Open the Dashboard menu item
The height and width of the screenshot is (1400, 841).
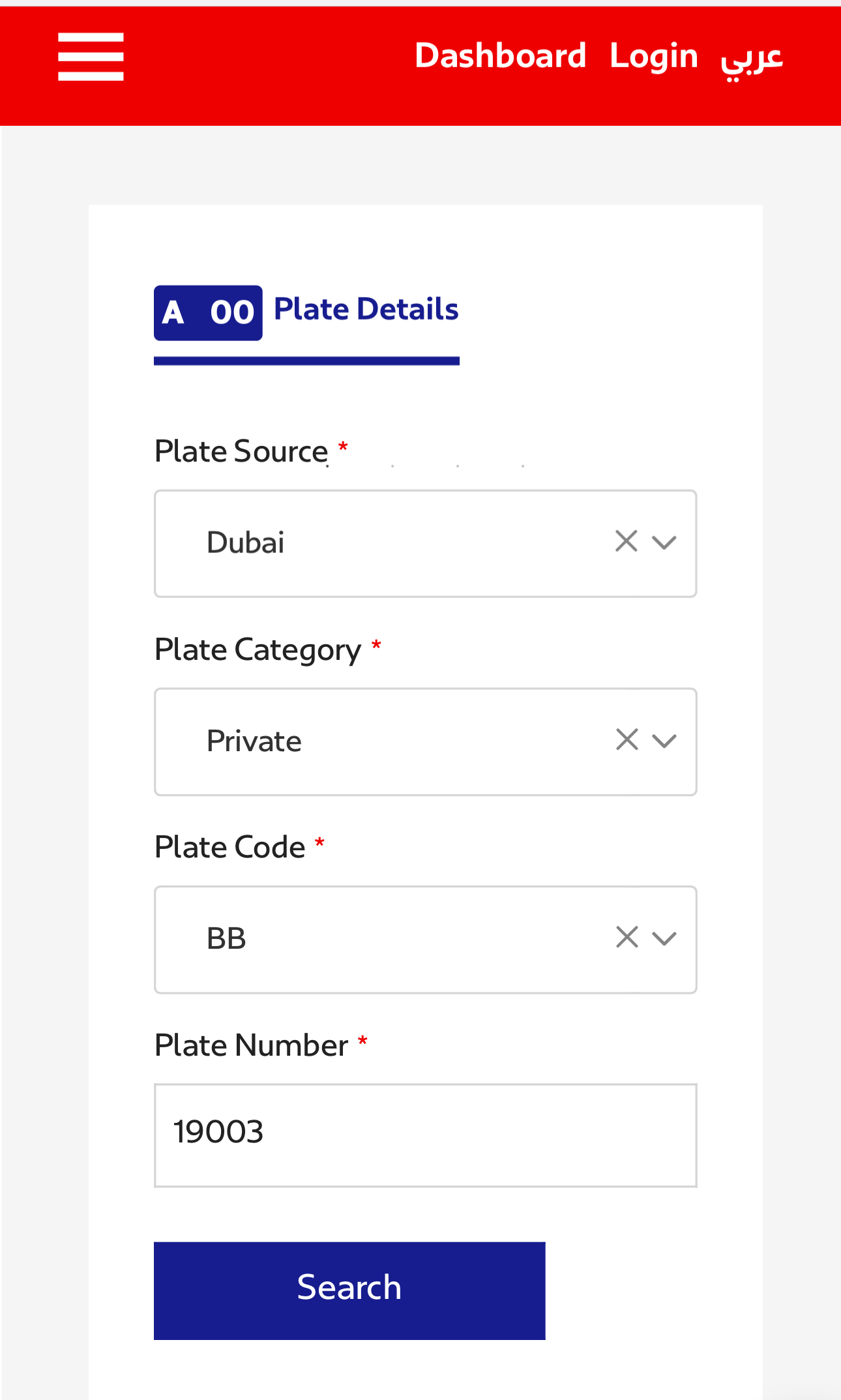500,56
